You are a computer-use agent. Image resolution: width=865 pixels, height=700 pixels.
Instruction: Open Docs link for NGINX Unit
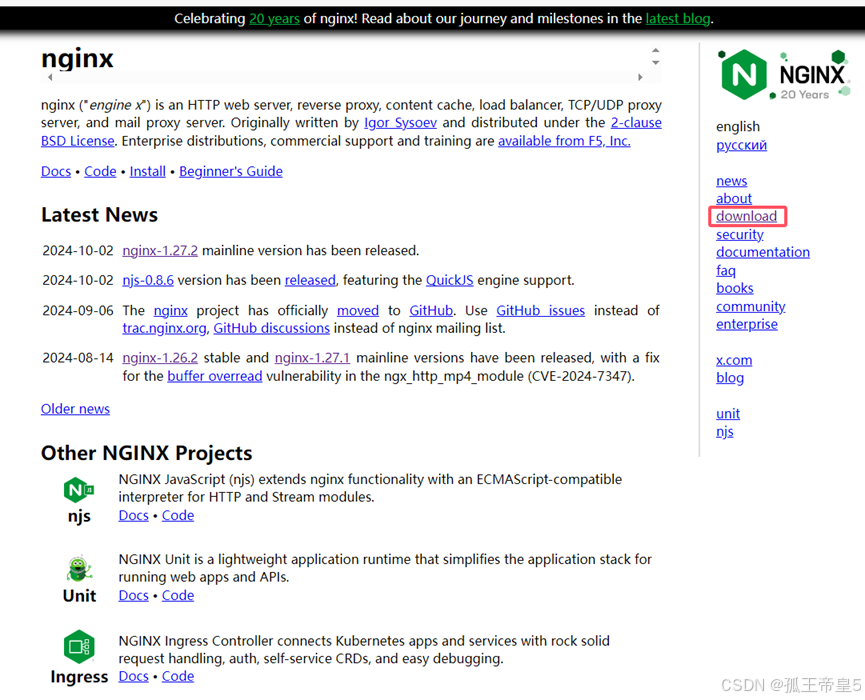[x=134, y=595]
